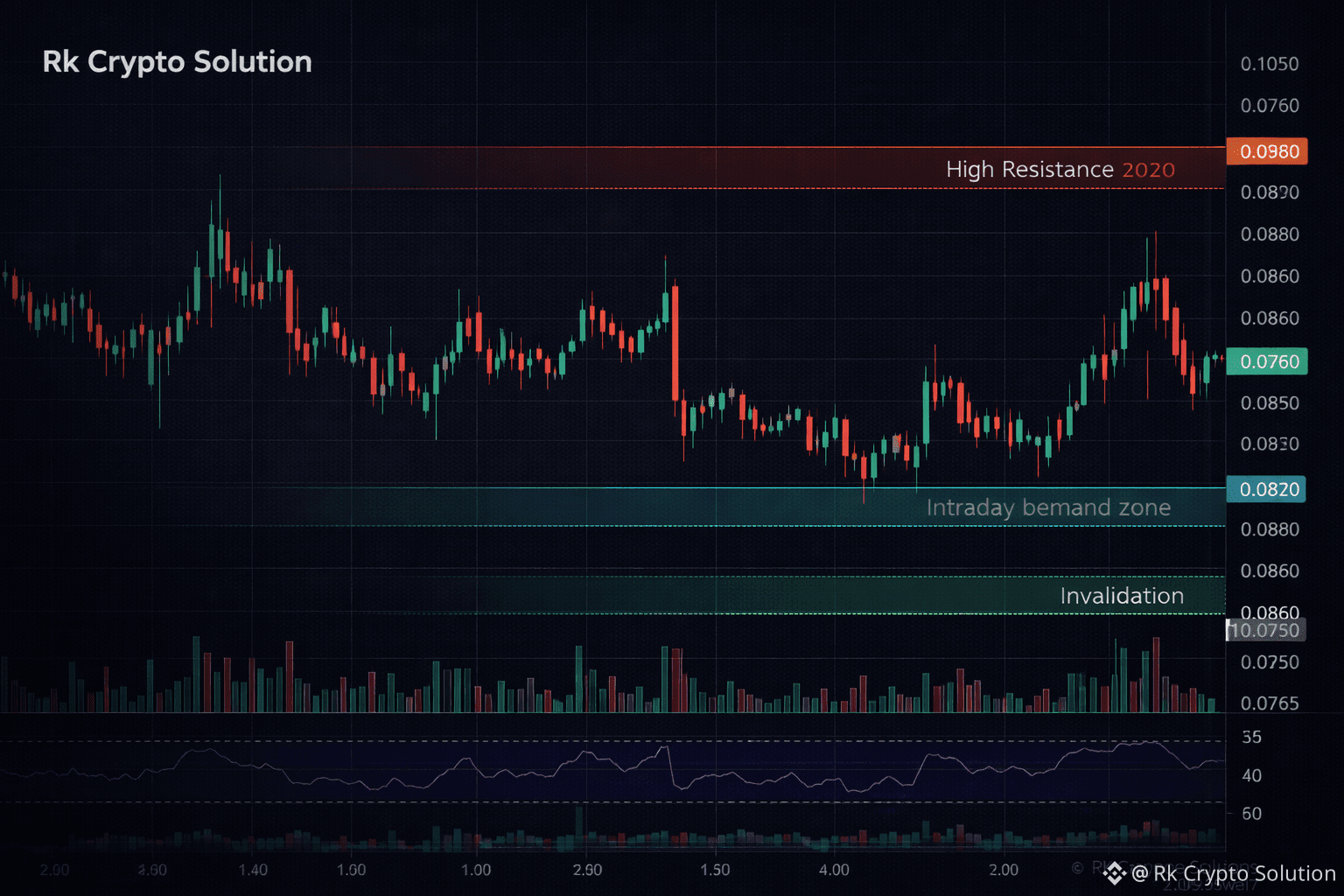Select the 0.0850 price axis label
1344x896 pixels.
[x=1270, y=403]
